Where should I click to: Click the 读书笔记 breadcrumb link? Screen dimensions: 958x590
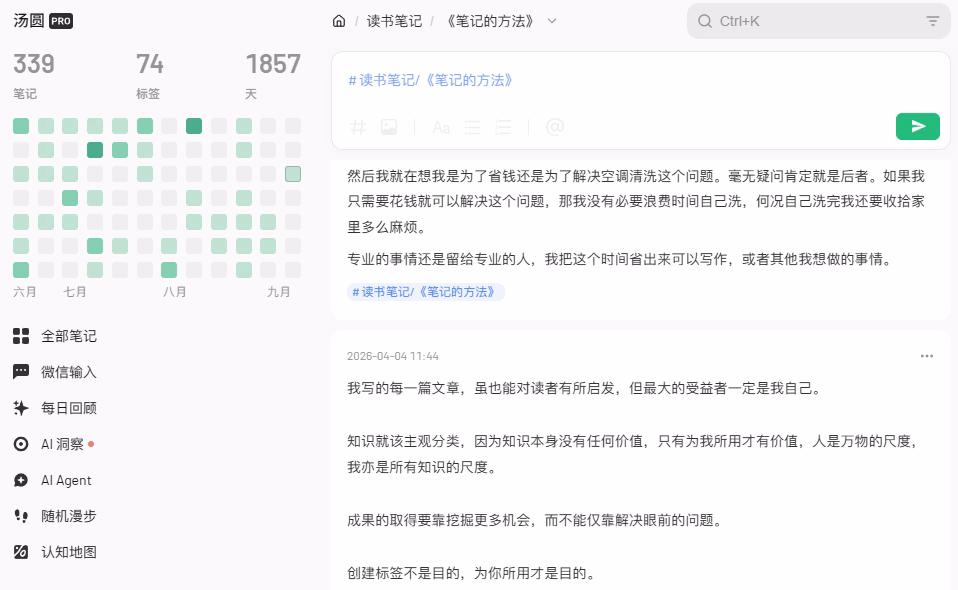pos(394,21)
